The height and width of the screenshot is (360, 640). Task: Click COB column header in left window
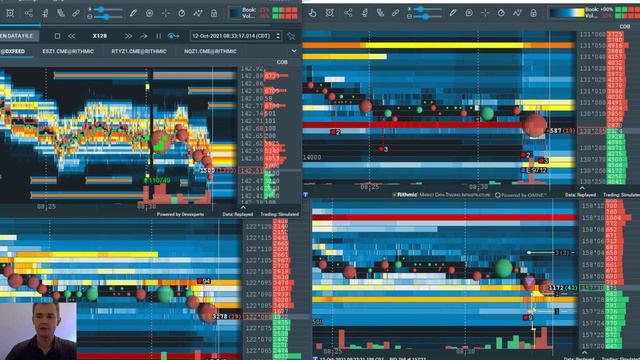pos(282,62)
